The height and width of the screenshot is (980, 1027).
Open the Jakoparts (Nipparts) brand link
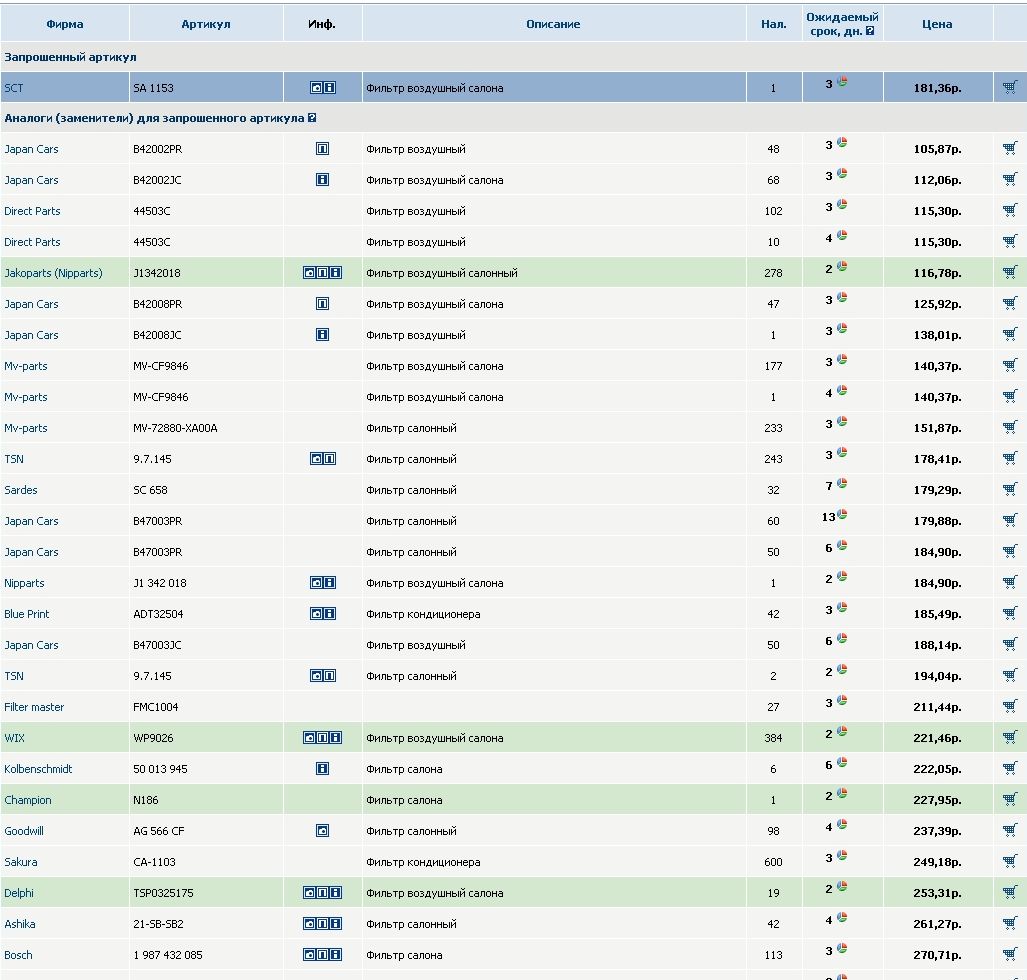click(x=53, y=273)
